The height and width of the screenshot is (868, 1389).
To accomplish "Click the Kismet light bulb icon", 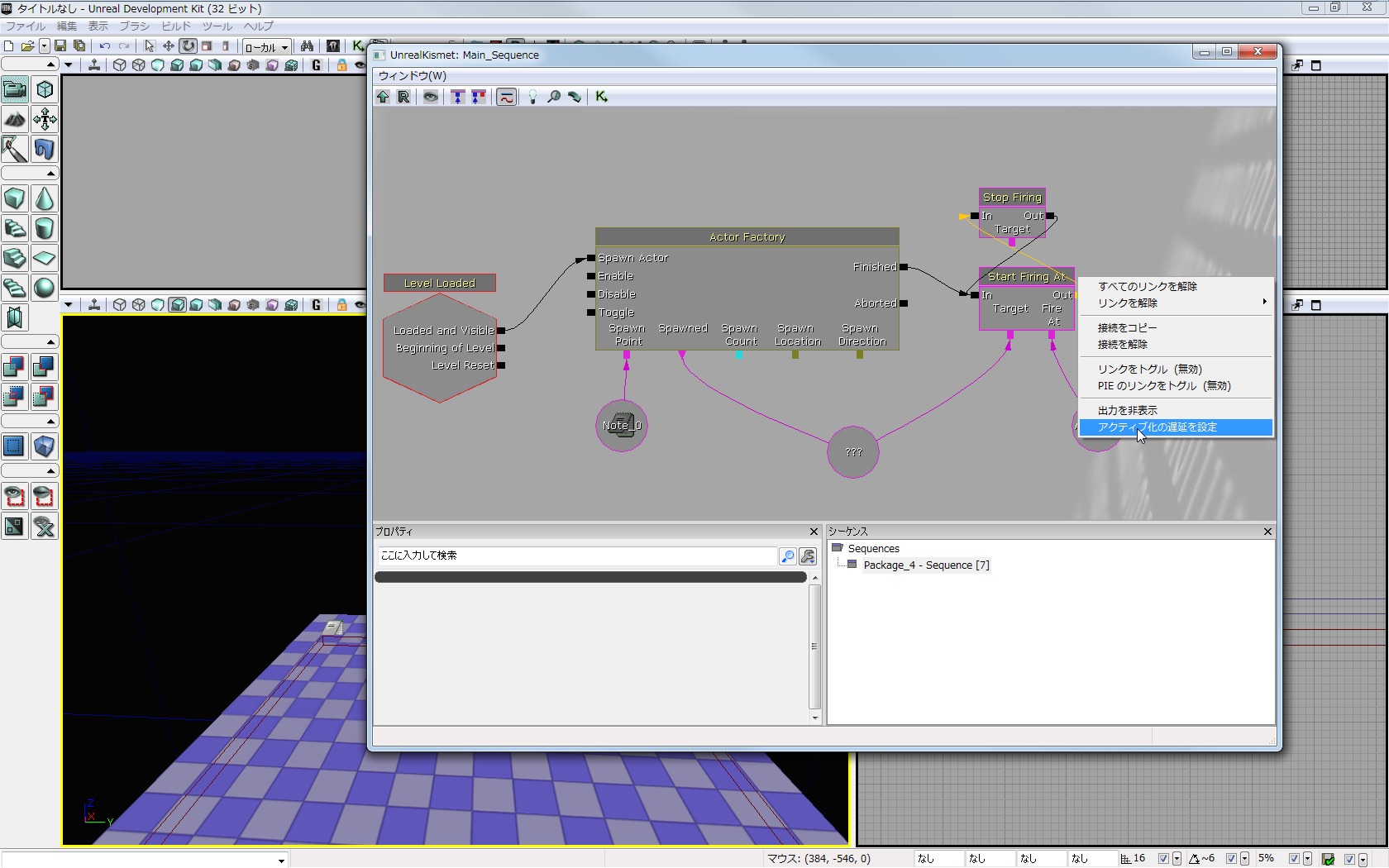I will coord(532,97).
